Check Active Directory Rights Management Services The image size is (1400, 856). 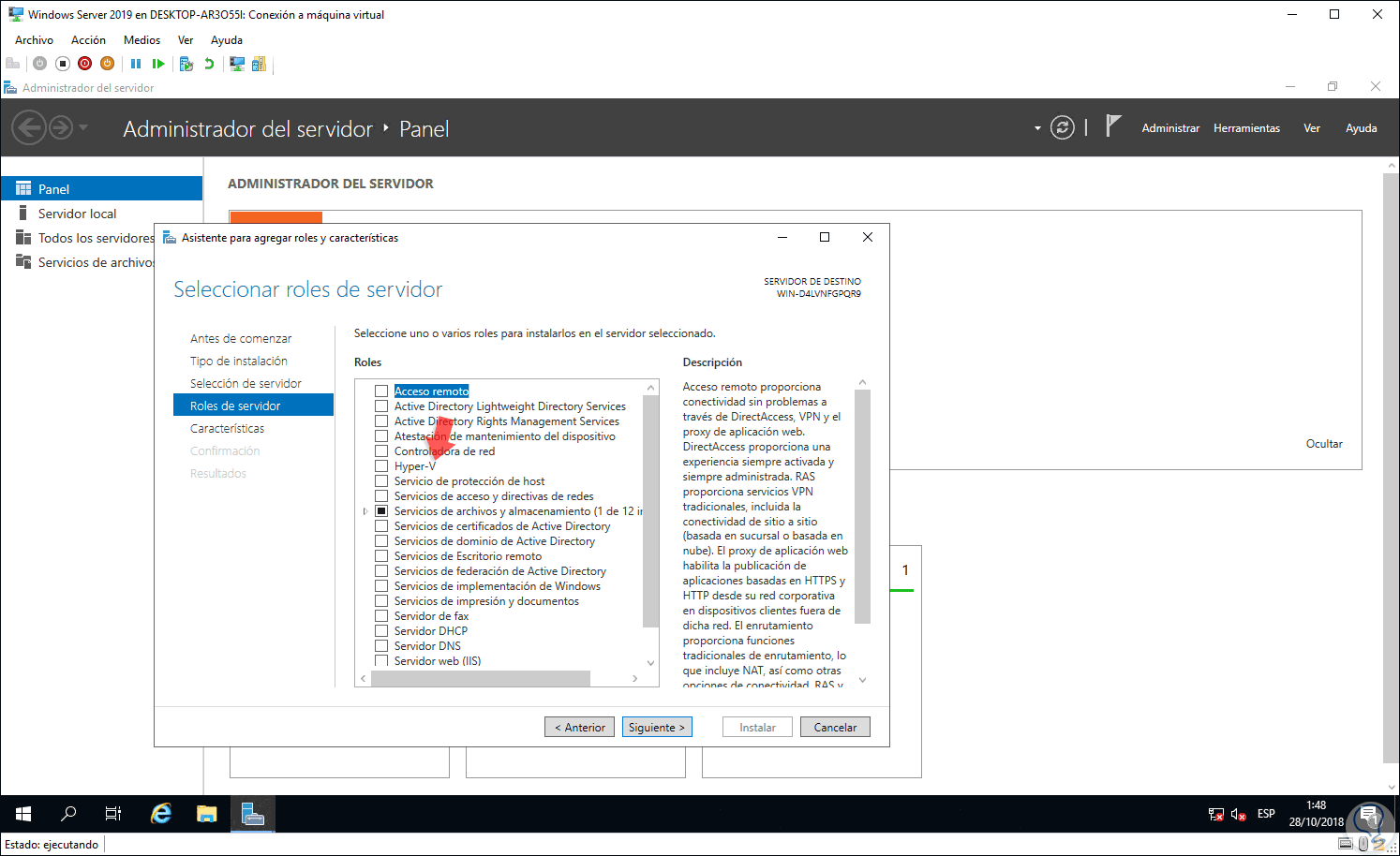(x=381, y=421)
